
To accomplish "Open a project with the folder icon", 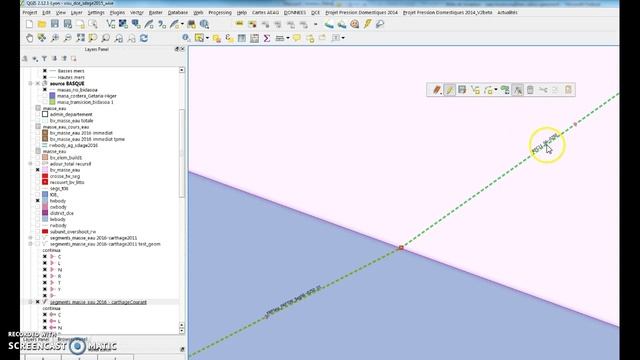I will point(42,24).
